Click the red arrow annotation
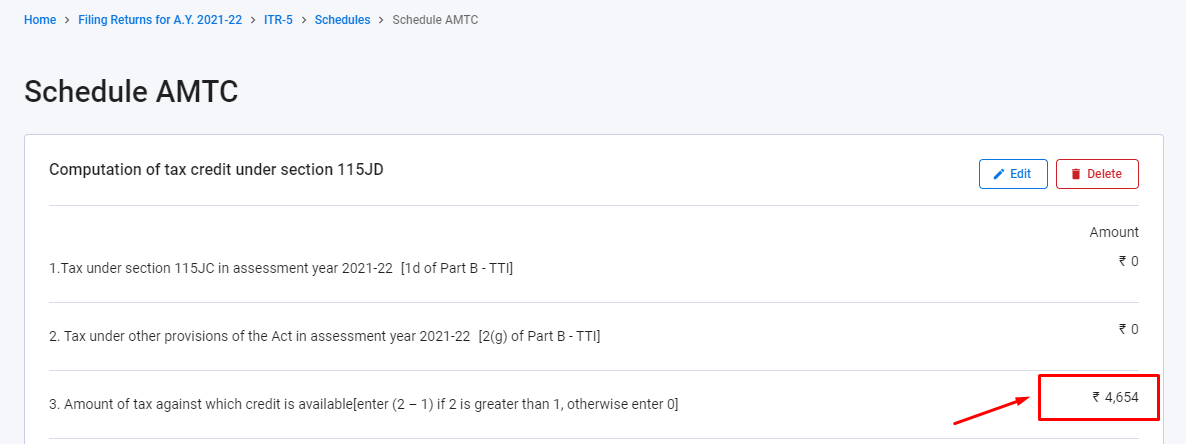The width and height of the screenshot is (1186, 444). click(991, 409)
